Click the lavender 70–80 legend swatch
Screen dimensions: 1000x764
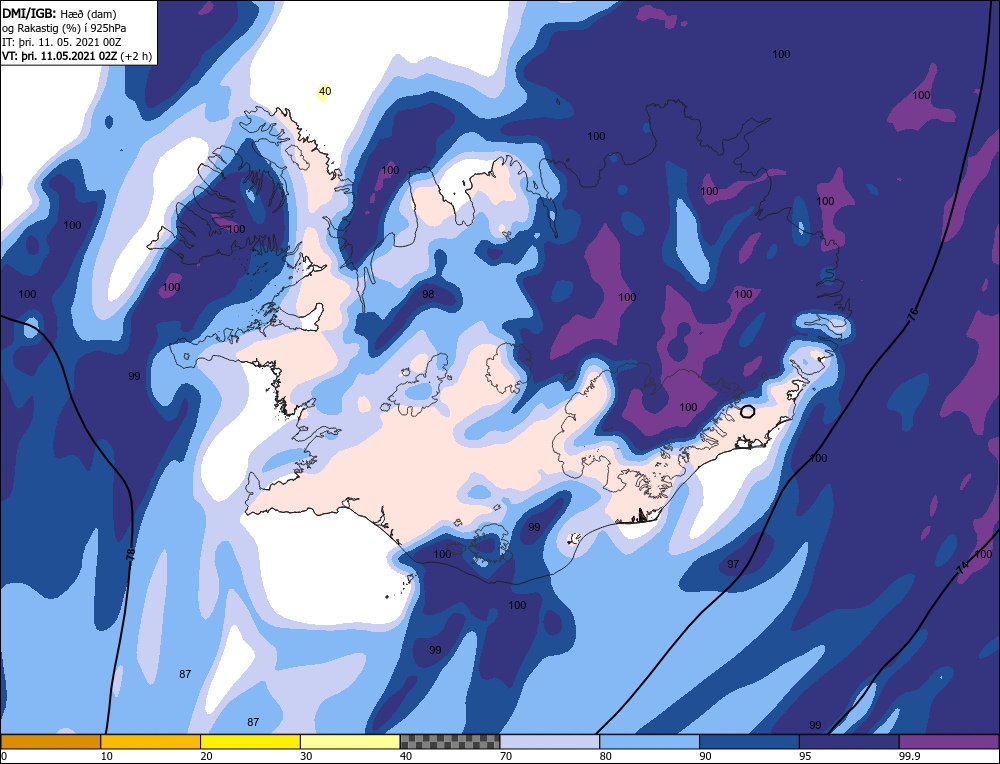tap(550, 742)
